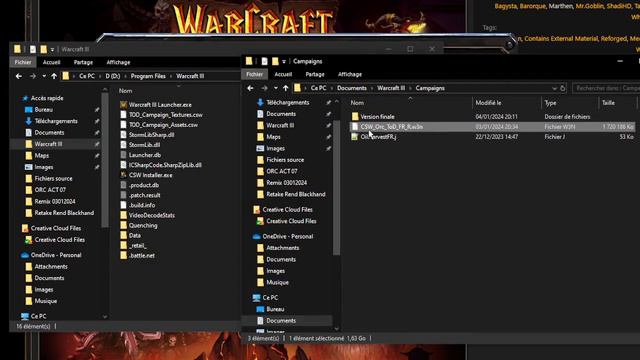The height and width of the screenshot is (360, 640).
Task: Select the _retail_ folder icon
Action: pos(123,245)
